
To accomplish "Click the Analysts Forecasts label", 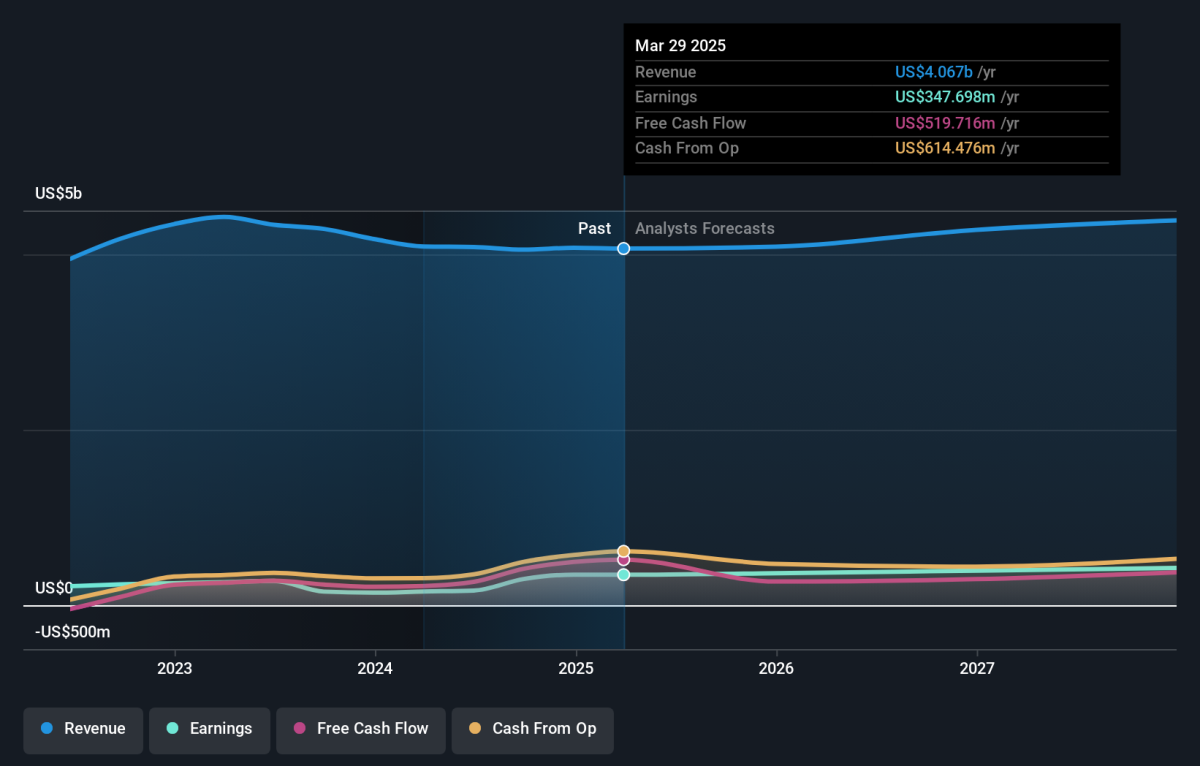I will (704, 229).
